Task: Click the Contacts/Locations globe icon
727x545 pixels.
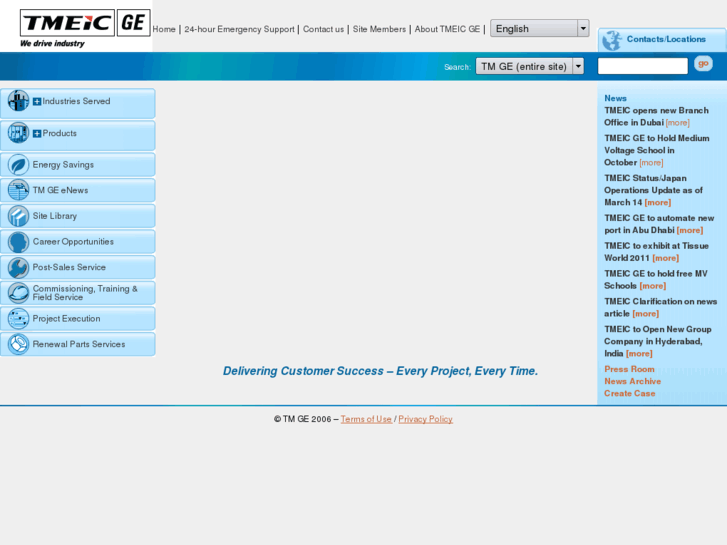Action: click(x=612, y=40)
